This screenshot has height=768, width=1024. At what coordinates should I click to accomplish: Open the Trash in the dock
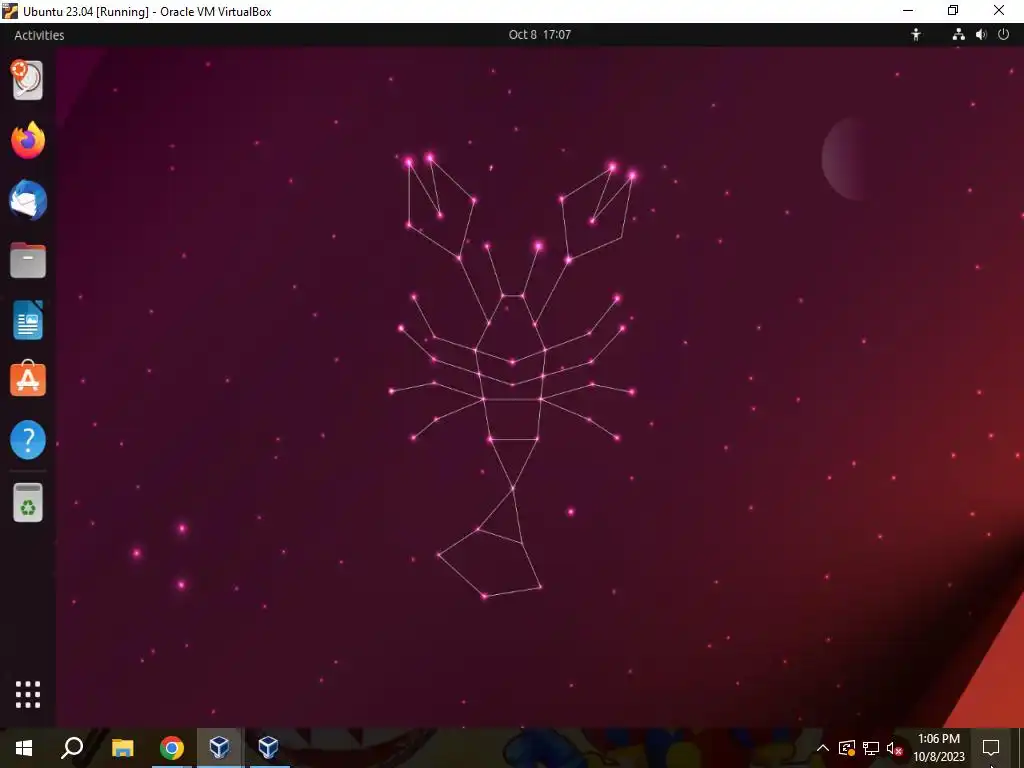pos(28,502)
